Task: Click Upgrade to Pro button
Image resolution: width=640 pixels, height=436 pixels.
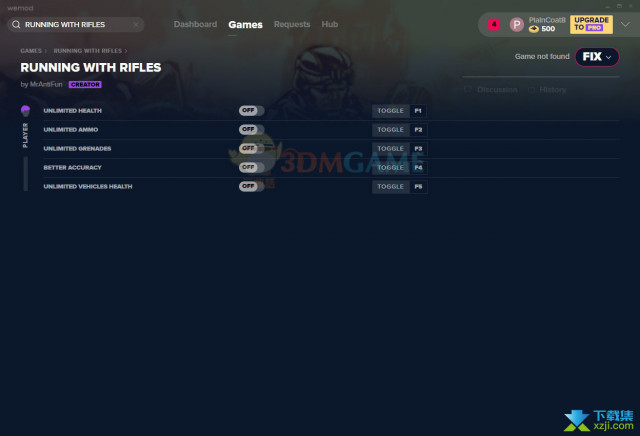Action: tap(591, 24)
